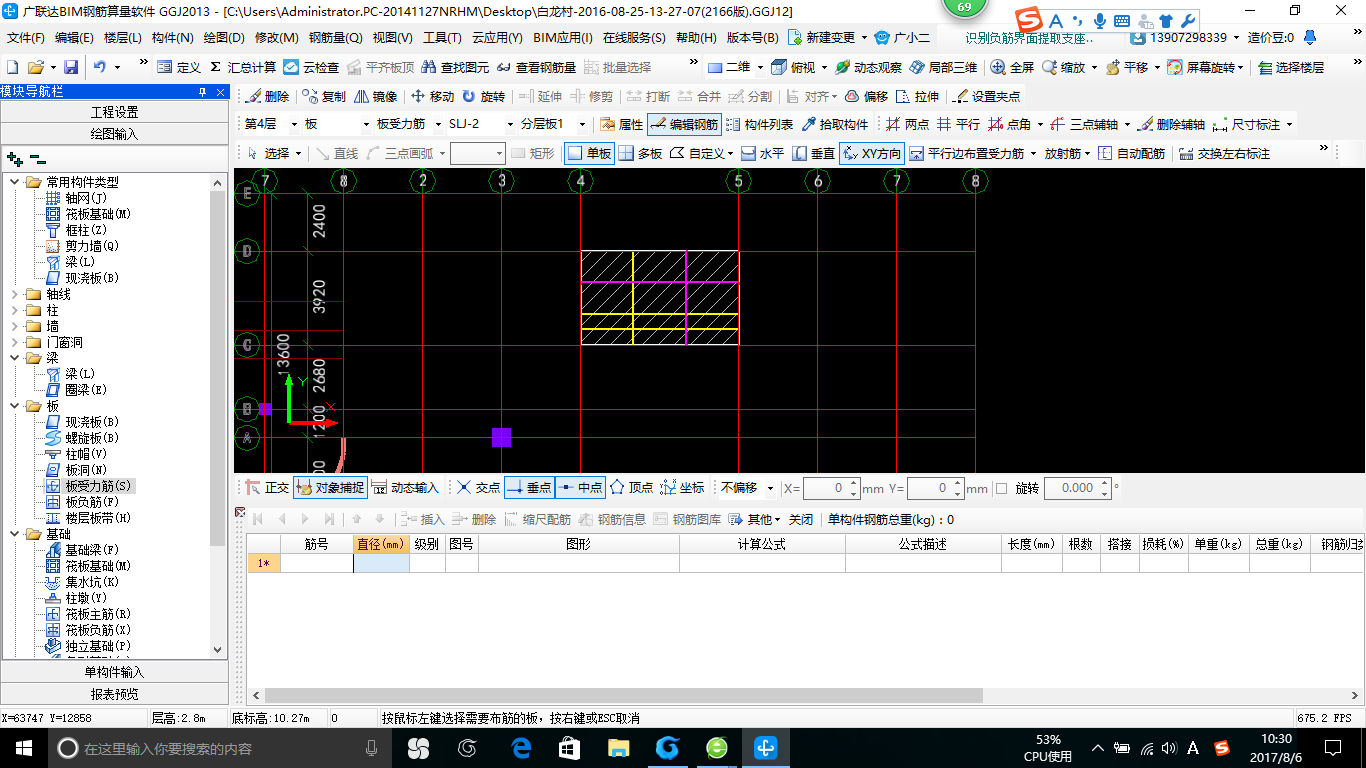Toggle 对象捕捉 object snap
1366x768 pixels.
(330, 488)
